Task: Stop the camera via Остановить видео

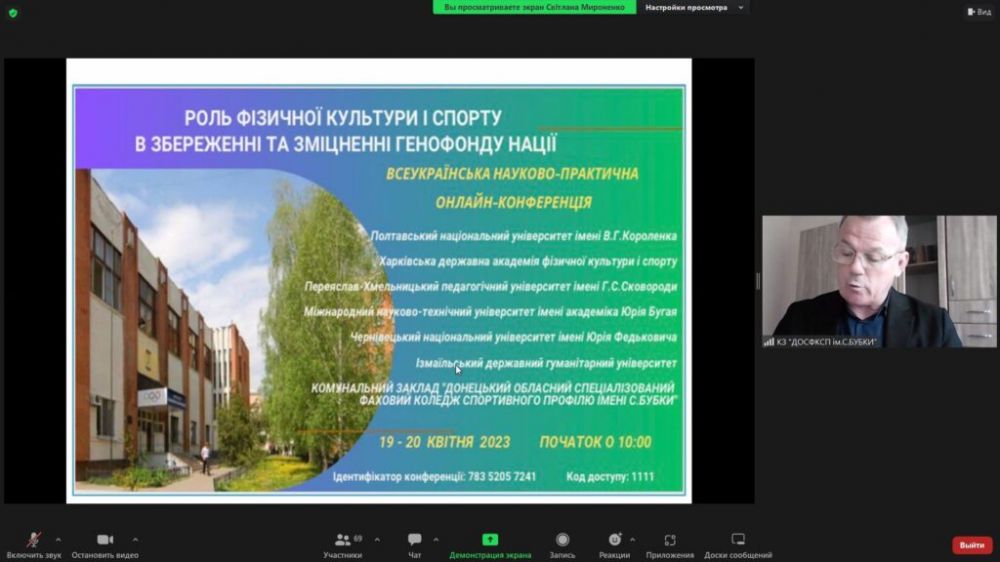Action: (105, 541)
